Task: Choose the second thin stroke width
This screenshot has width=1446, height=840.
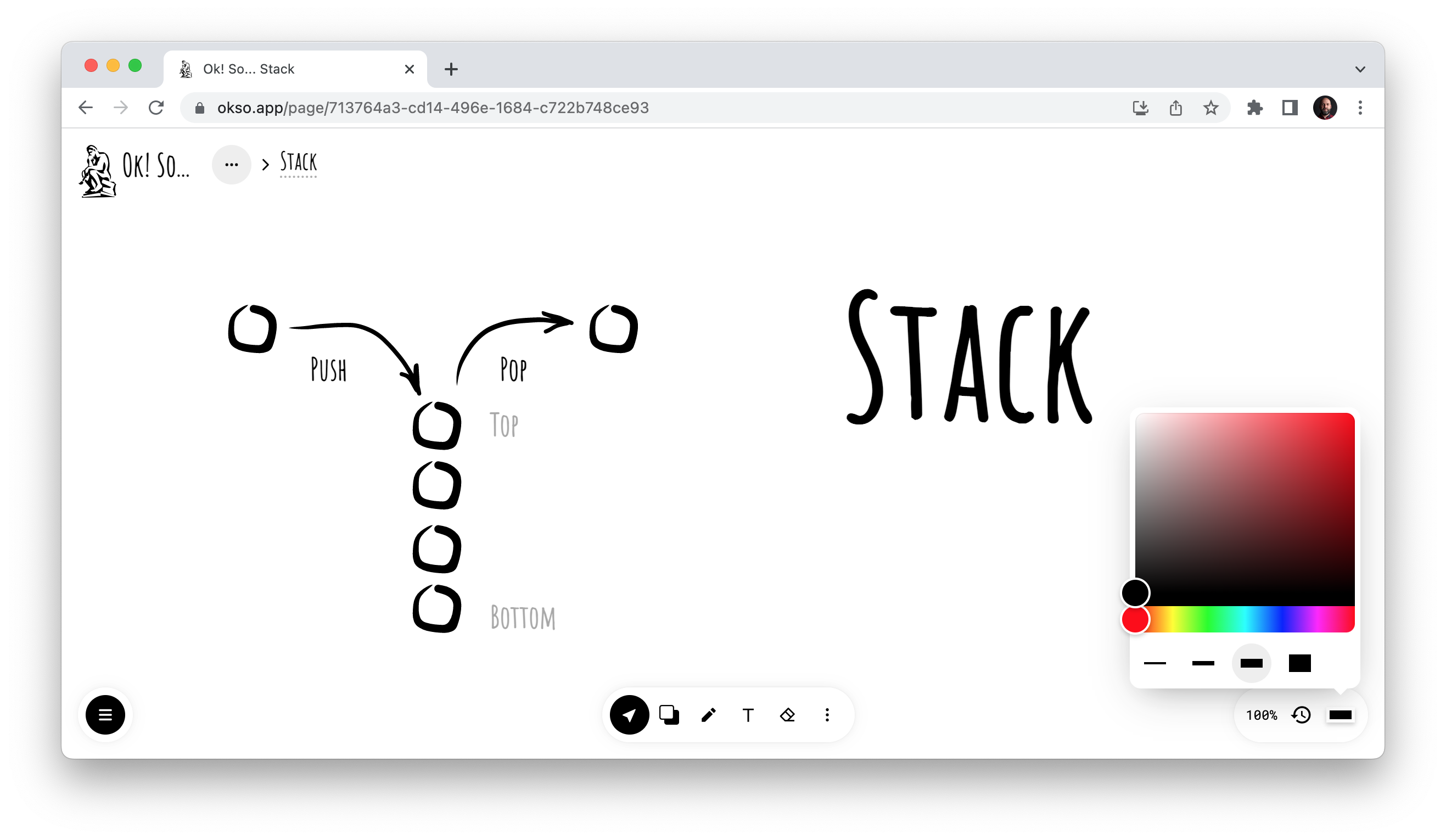Action: tap(1203, 663)
